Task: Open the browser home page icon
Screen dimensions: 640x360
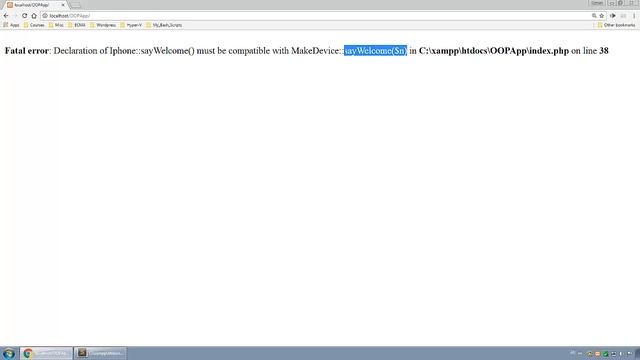Action: [x=34, y=16]
